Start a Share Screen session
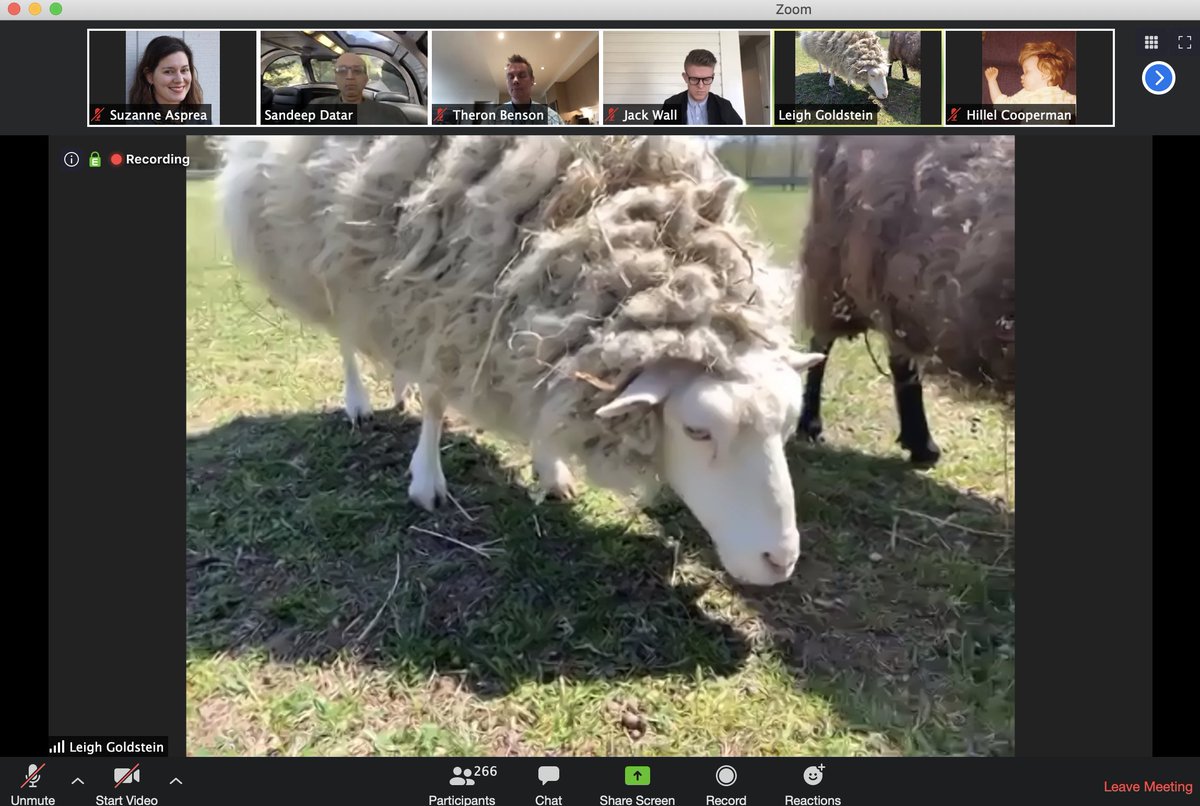1200x806 pixels. [x=637, y=783]
